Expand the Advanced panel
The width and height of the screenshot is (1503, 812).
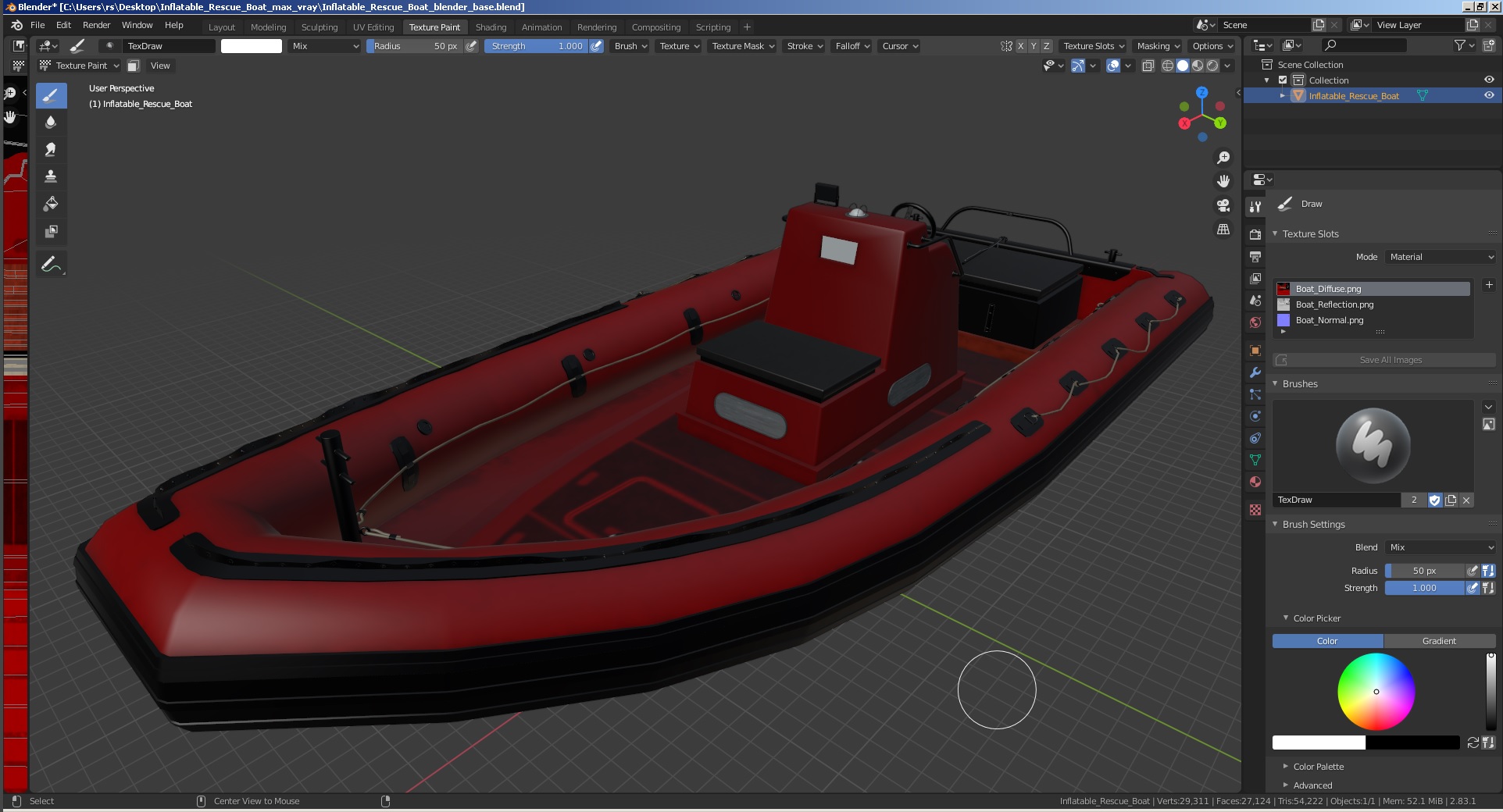[1312, 785]
